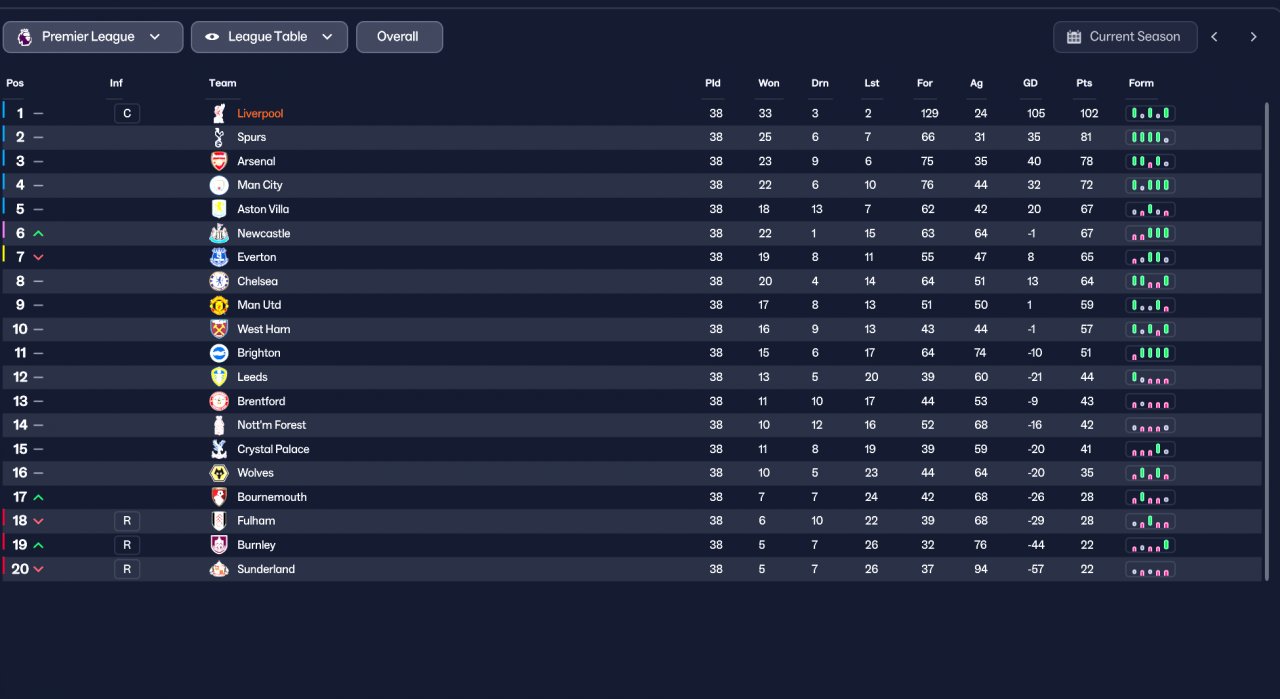Screen dimensions: 1280x699
Task: Click Liverpool's form indicator bars
Action: pyautogui.click(x=1151, y=113)
